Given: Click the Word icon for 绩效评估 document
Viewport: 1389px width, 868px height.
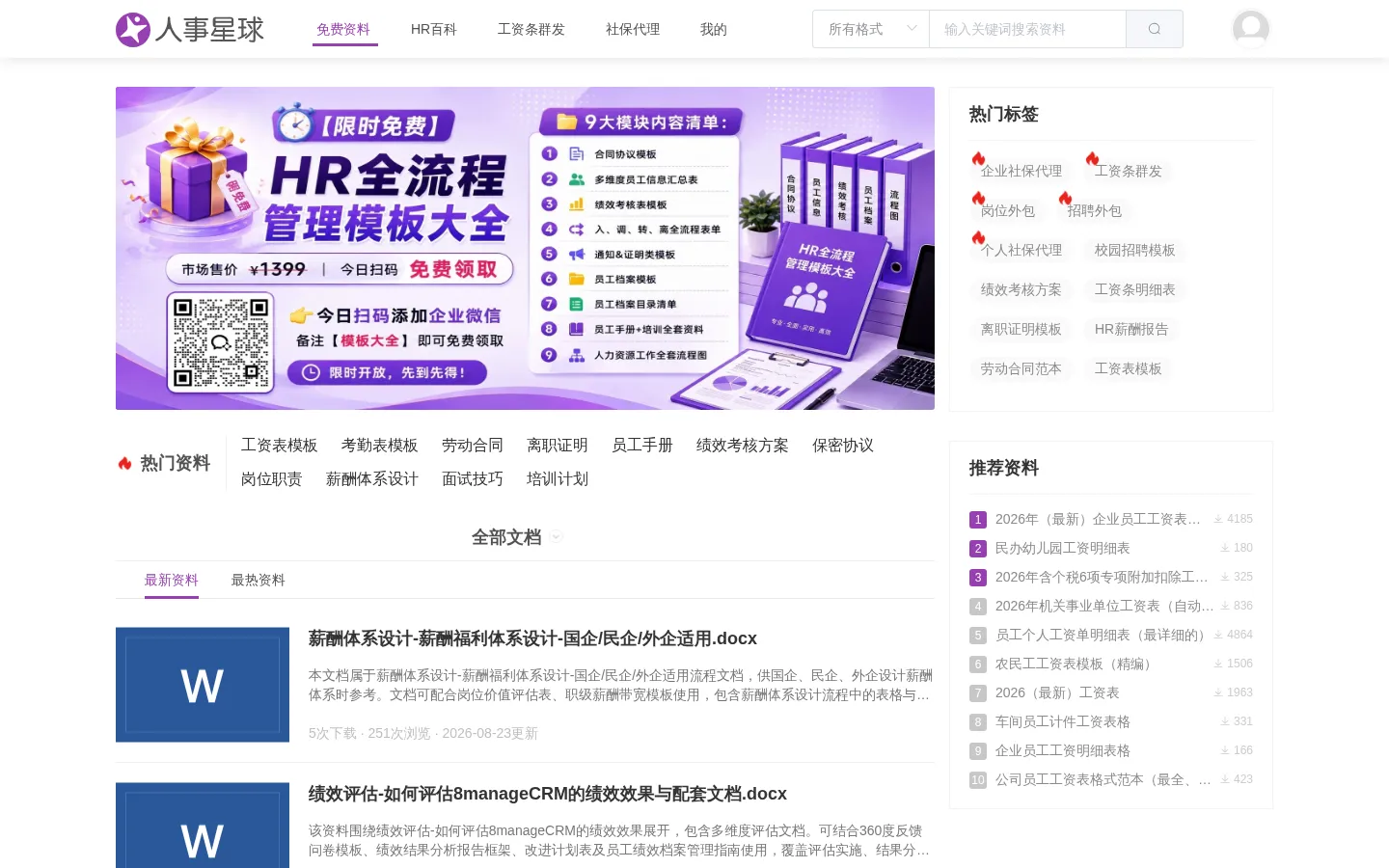Looking at the screenshot, I should coord(203,826).
